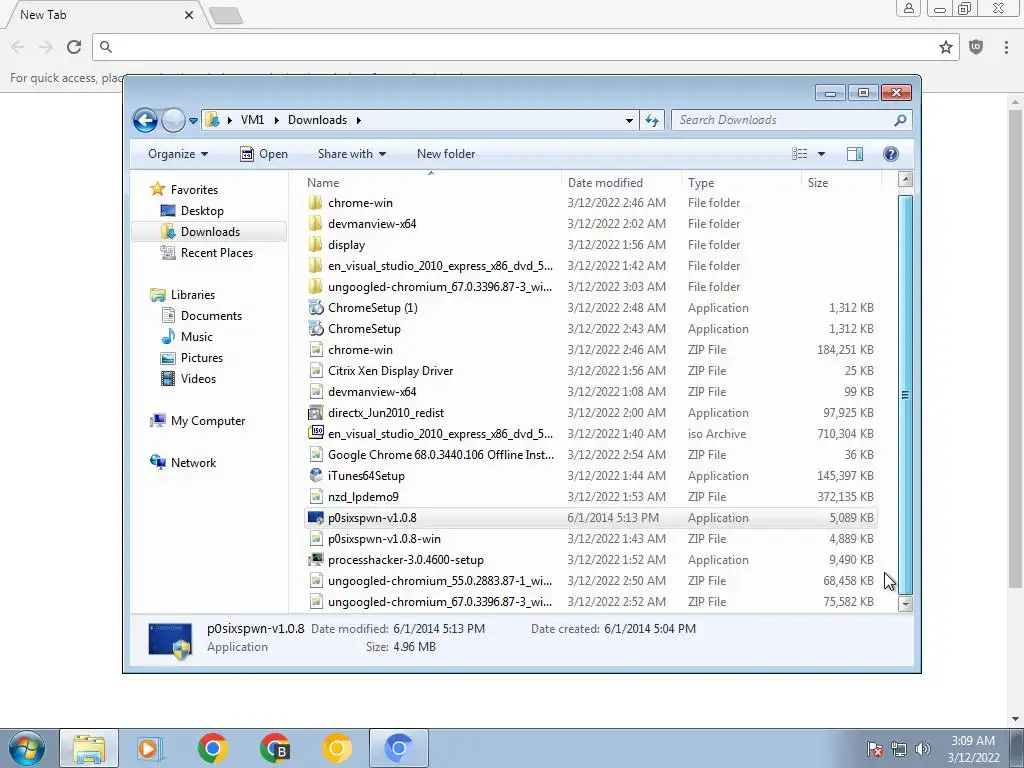The image size is (1024, 768).
Task: Click the Explorer back arrow button
Action: coord(145,120)
